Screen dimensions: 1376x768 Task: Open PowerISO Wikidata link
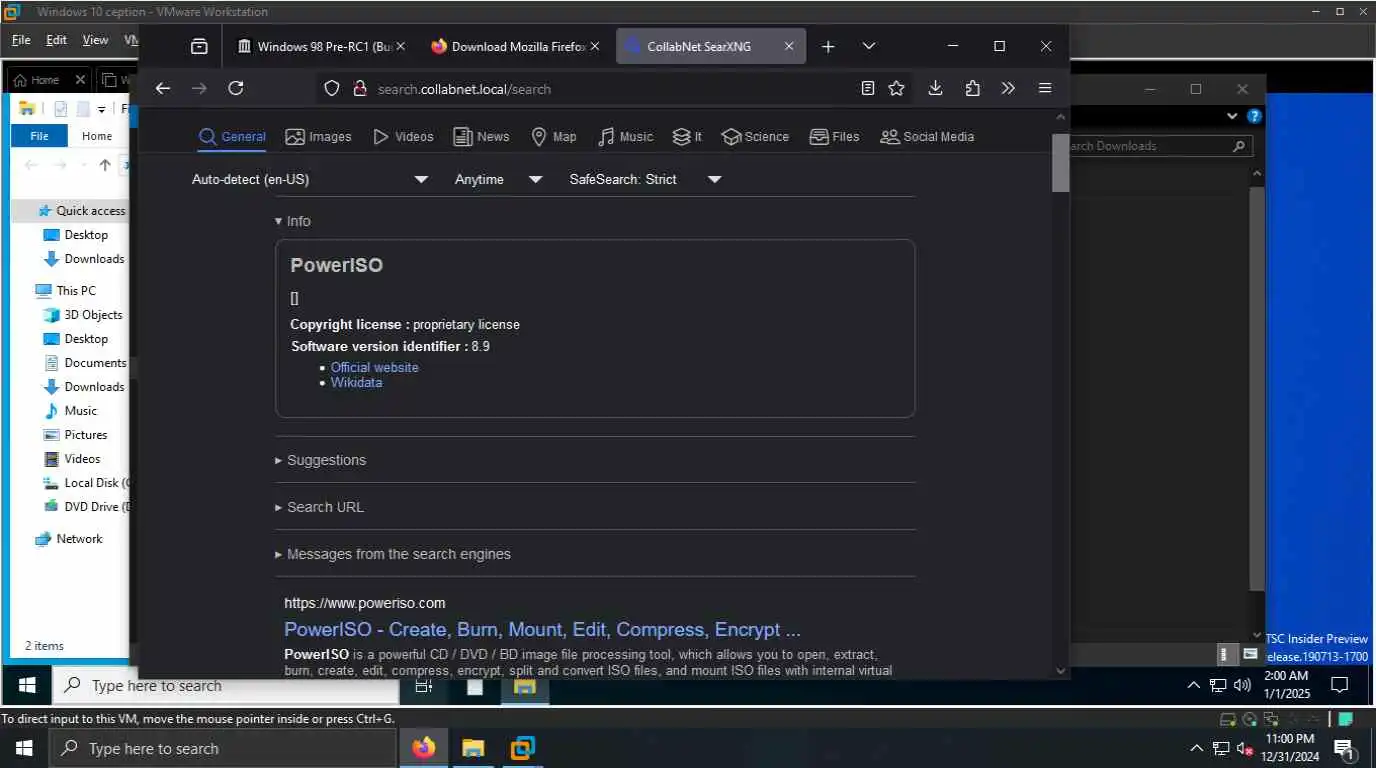356,382
